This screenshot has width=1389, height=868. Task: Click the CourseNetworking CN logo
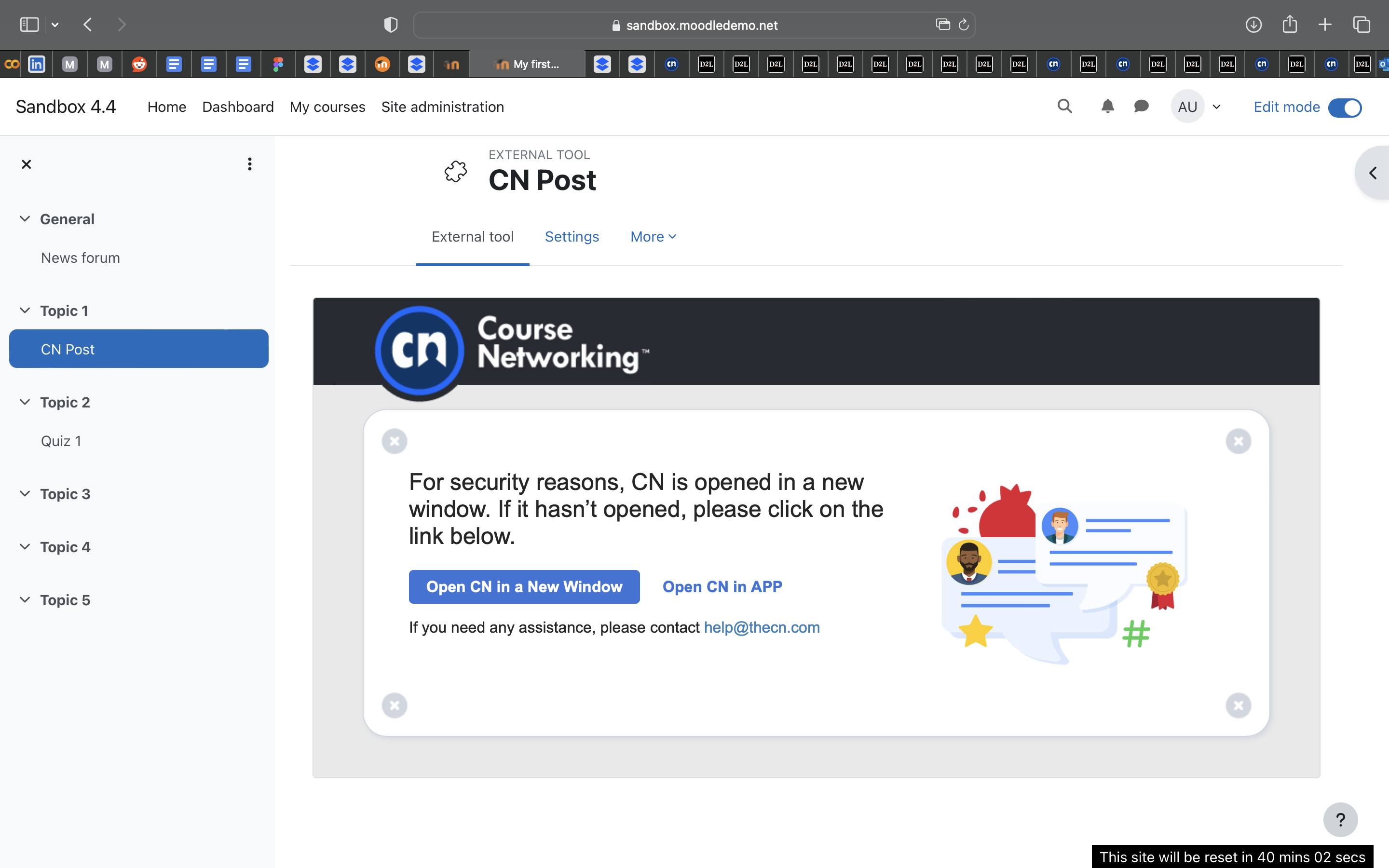420,350
